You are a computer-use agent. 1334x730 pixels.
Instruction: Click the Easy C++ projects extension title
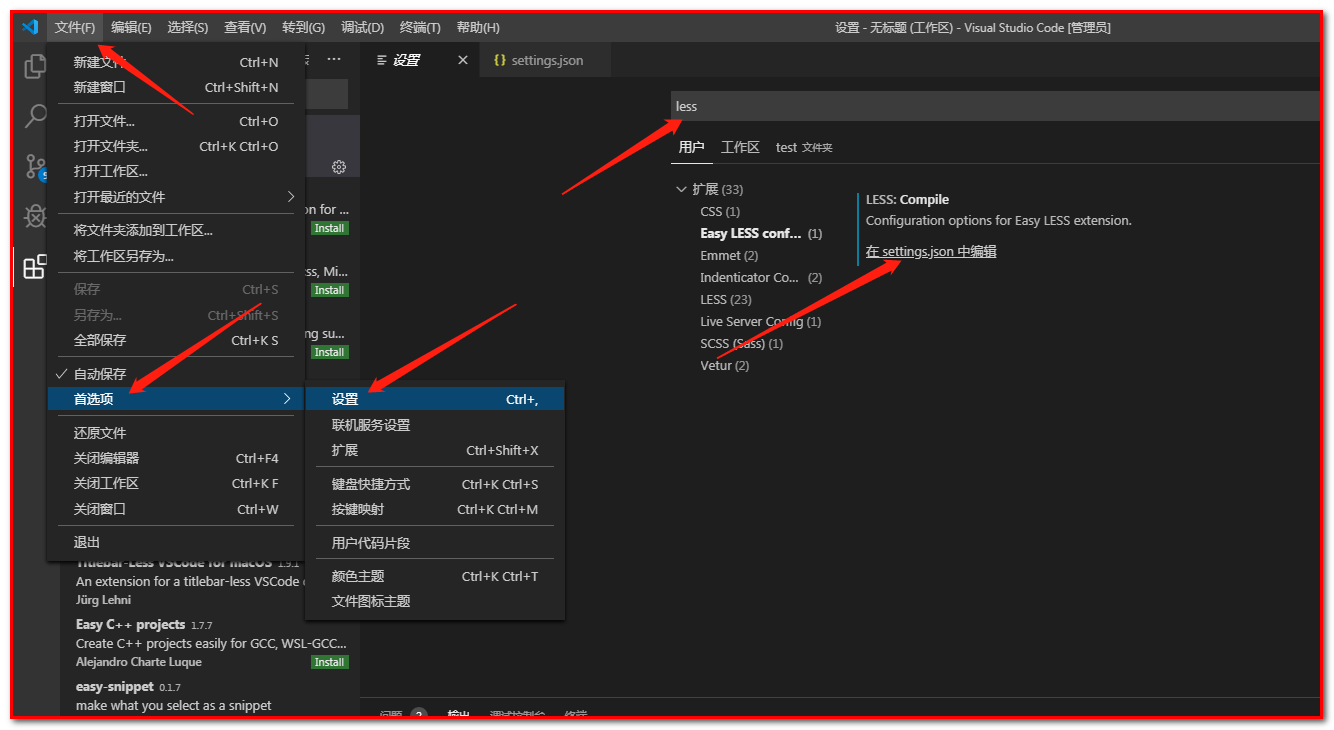[131, 624]
